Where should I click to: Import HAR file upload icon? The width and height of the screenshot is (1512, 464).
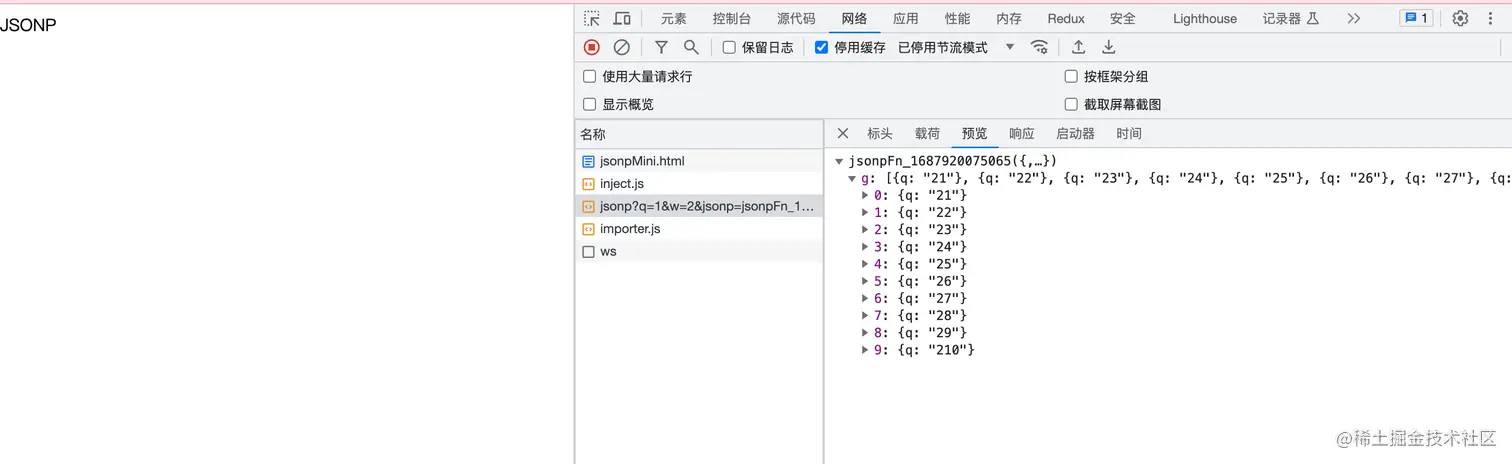(x=1078, y=47)
